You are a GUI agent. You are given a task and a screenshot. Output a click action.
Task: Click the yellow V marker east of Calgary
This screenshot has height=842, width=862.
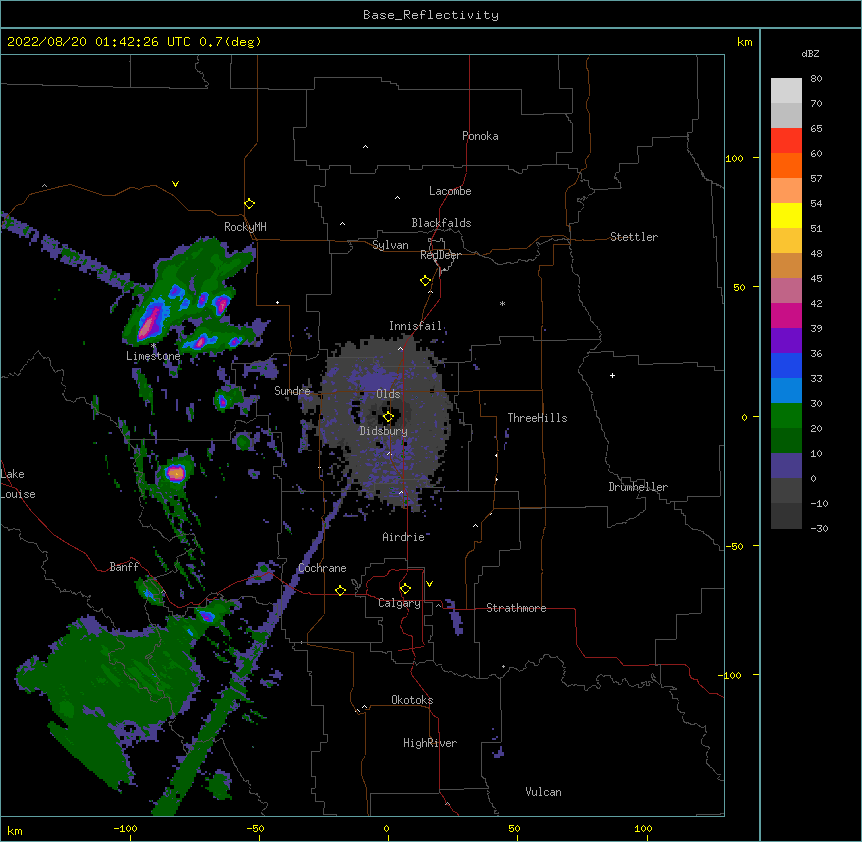tap(429, 584)
